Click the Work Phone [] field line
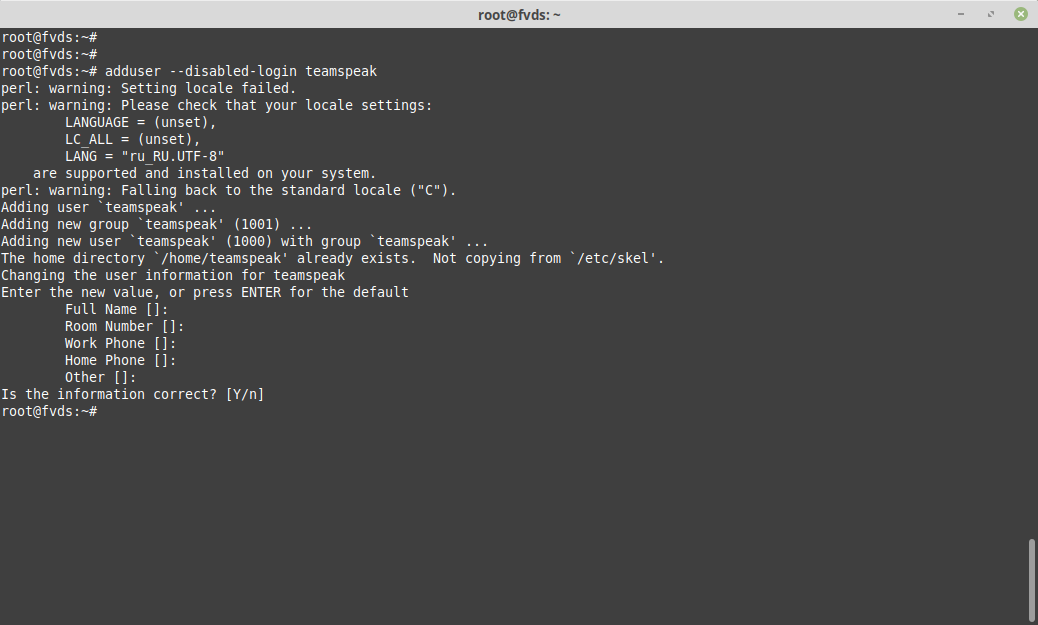 point(120,344)
